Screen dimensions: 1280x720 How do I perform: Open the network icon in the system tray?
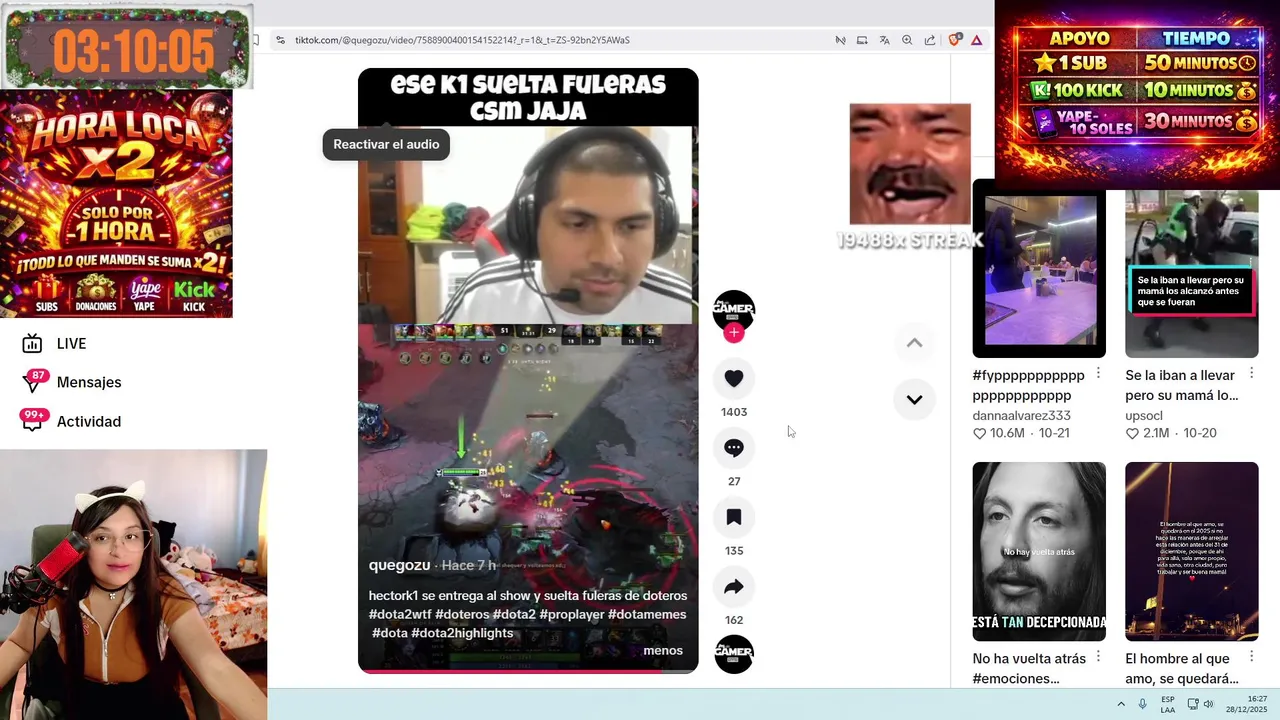click(x=1193, y=704)
